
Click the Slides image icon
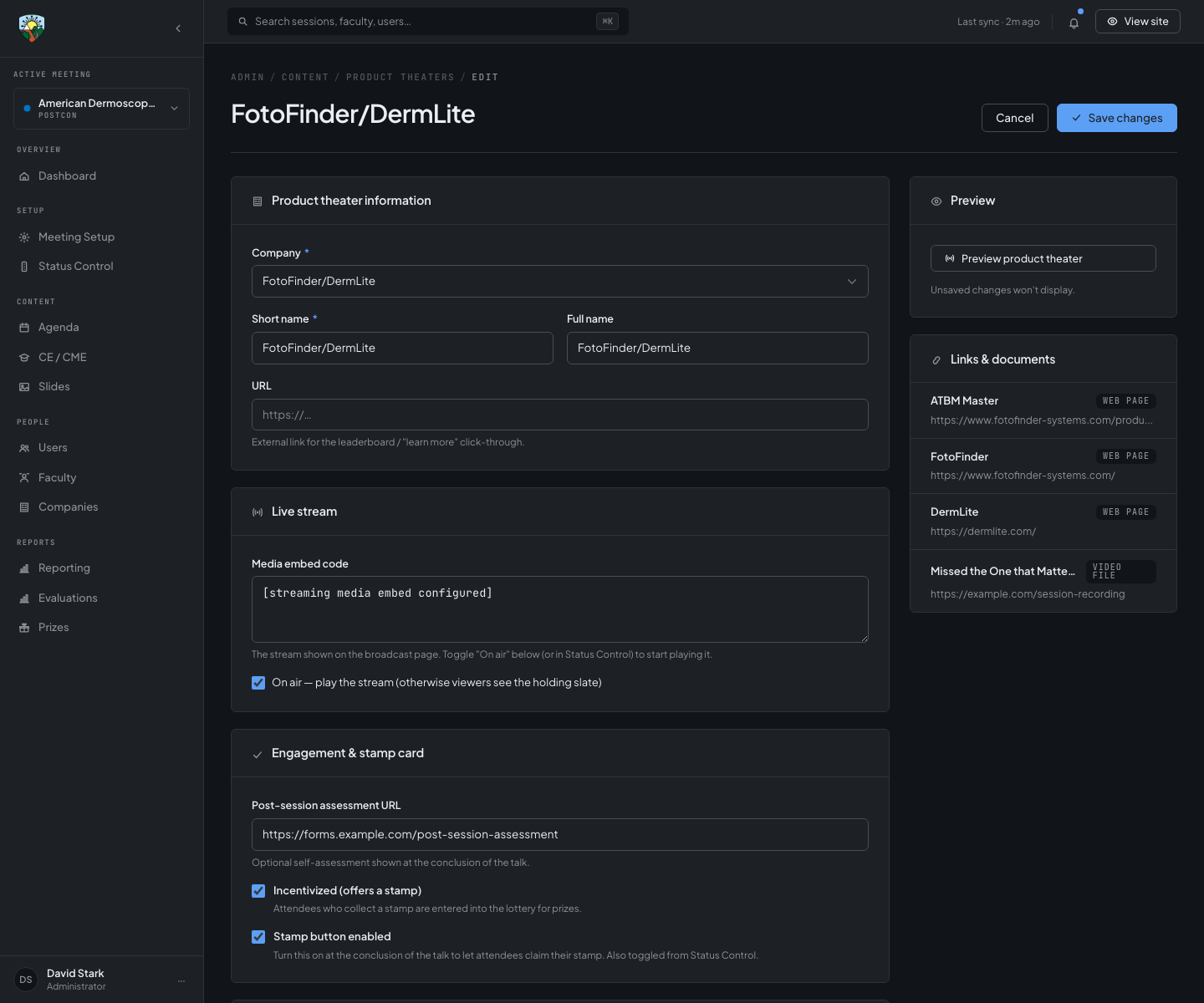click(x=24, y=387)
